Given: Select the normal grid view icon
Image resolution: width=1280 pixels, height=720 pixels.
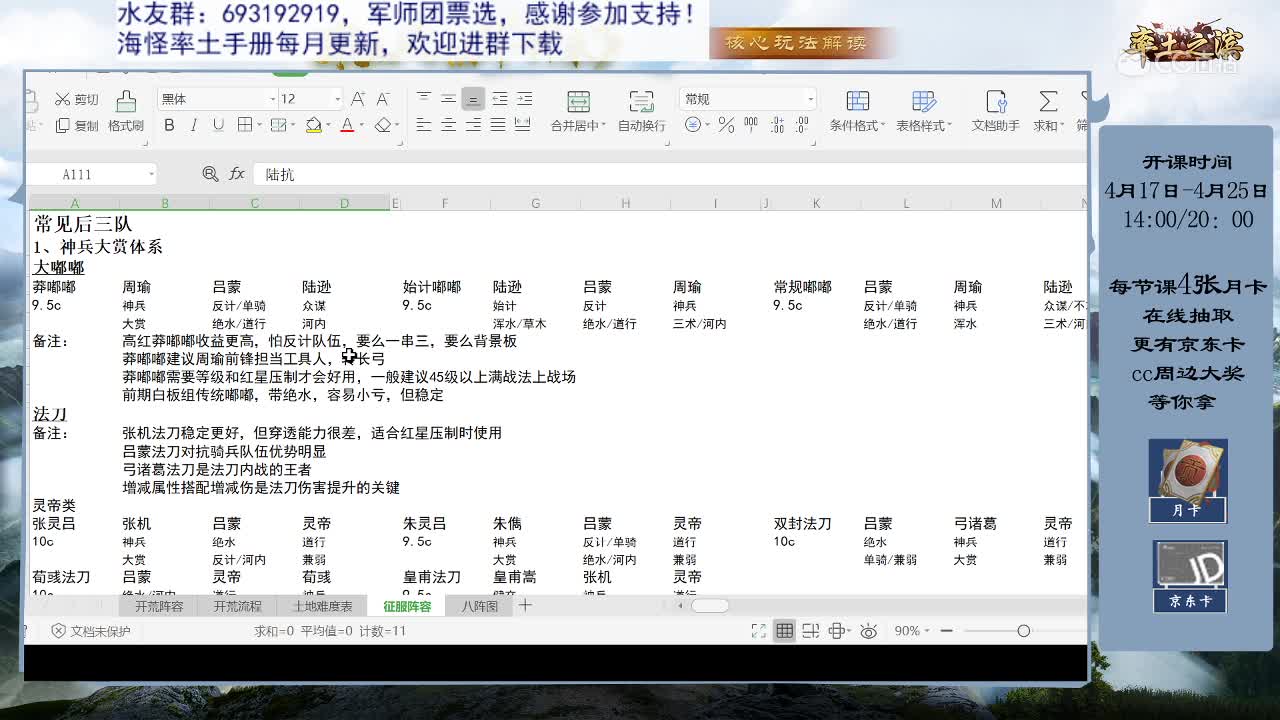Looking at the screenshot, I should 785,631.
